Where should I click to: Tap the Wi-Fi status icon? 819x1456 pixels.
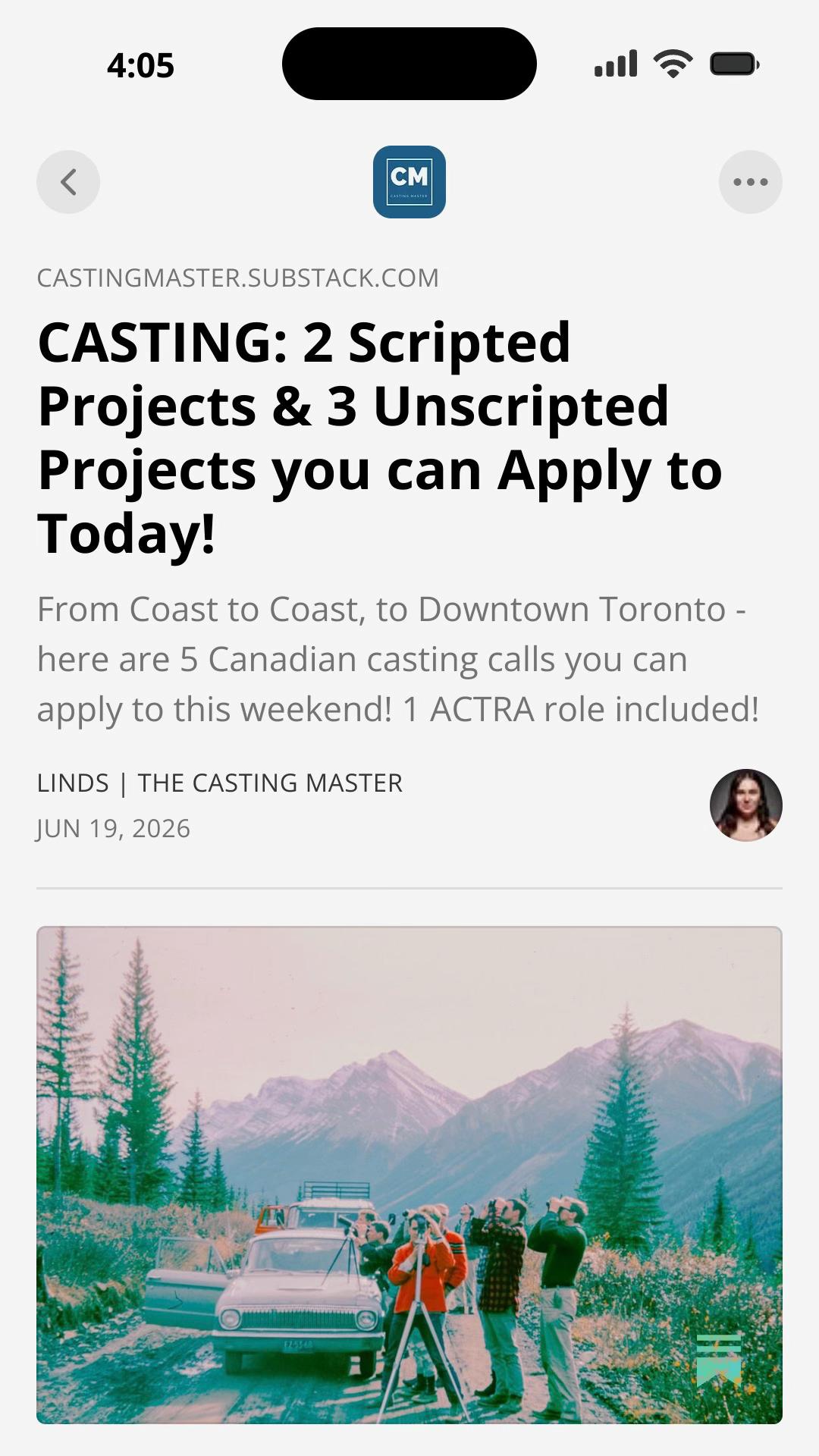673,64
